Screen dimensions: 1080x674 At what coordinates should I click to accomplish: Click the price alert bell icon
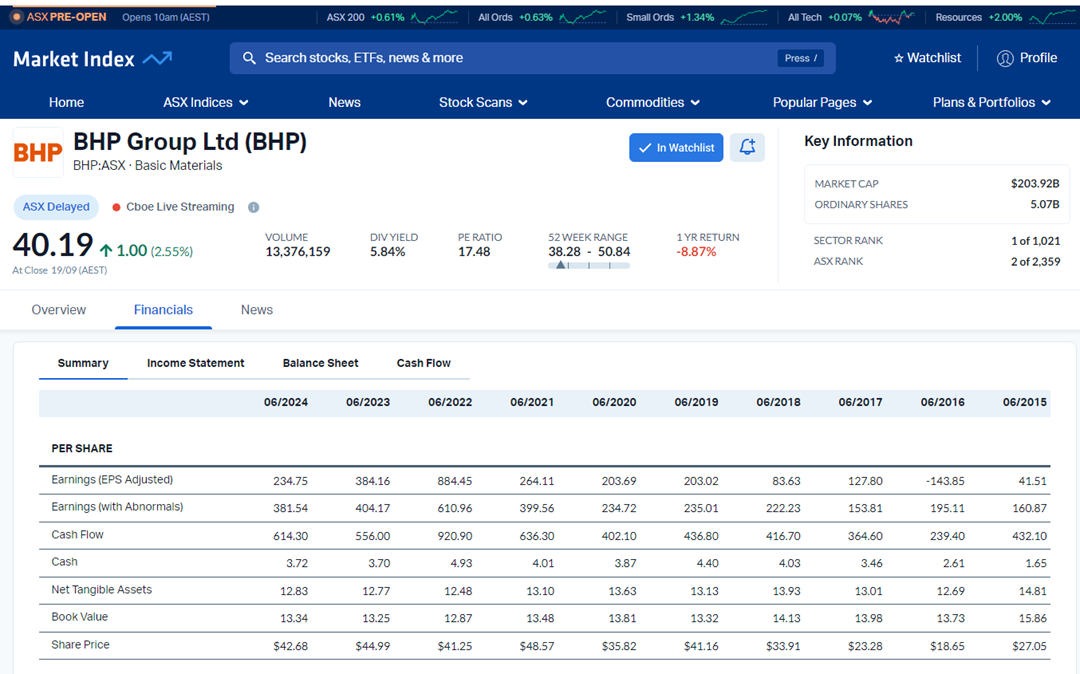747,148
